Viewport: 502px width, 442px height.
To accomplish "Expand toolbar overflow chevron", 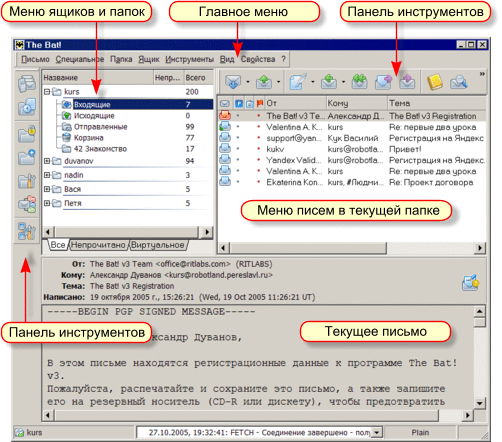I will 482,74.
